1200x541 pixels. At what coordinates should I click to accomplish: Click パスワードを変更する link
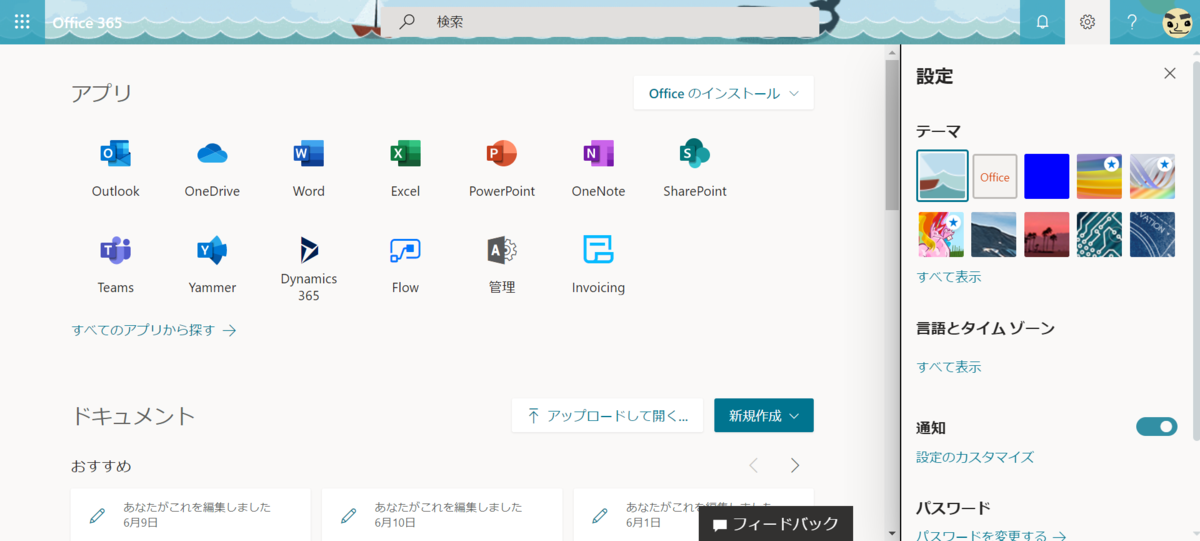click(992, 536)
